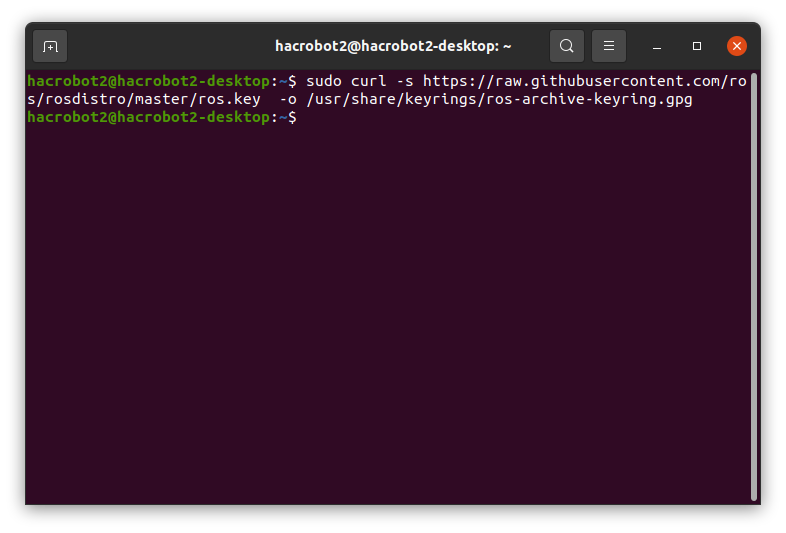This screenshot has height=533, width=786.
Task: Close the terminal window
Action: (x=737, y=46)
